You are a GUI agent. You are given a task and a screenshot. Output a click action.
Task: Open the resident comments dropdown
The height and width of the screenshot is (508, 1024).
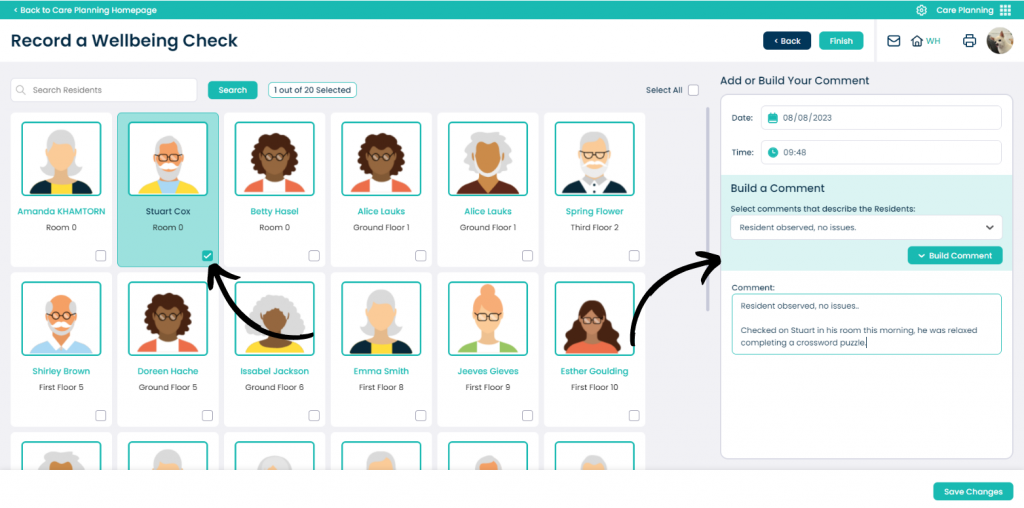[866, 227]
